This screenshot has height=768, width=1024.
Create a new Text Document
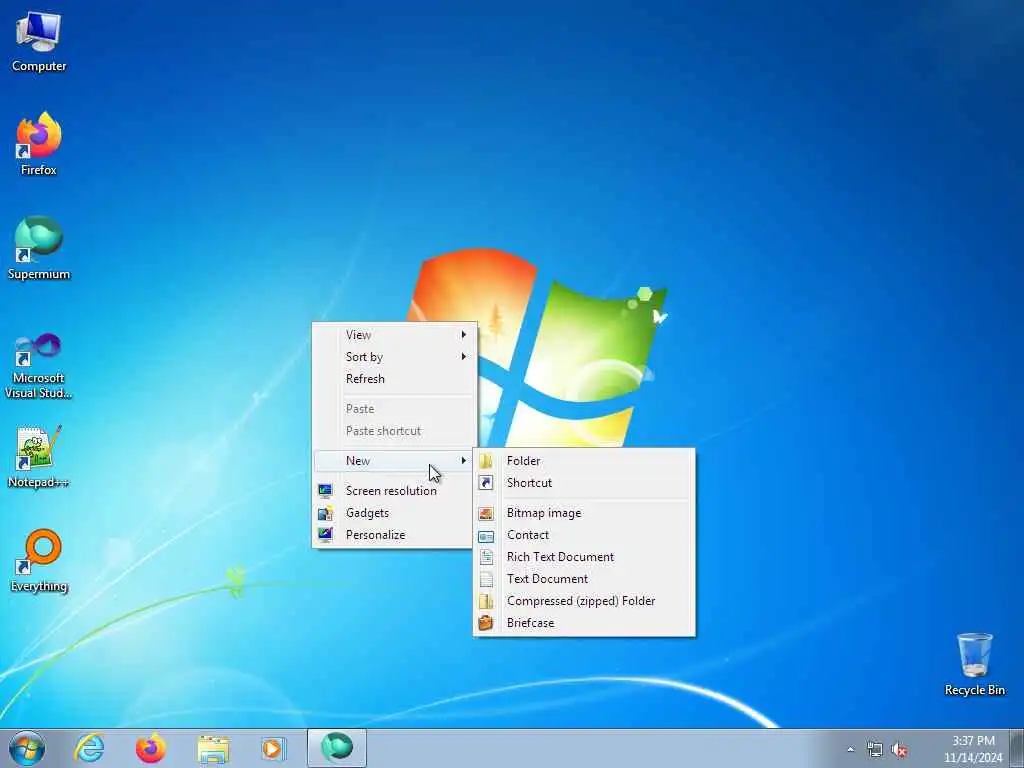click(x=584, y=579)
